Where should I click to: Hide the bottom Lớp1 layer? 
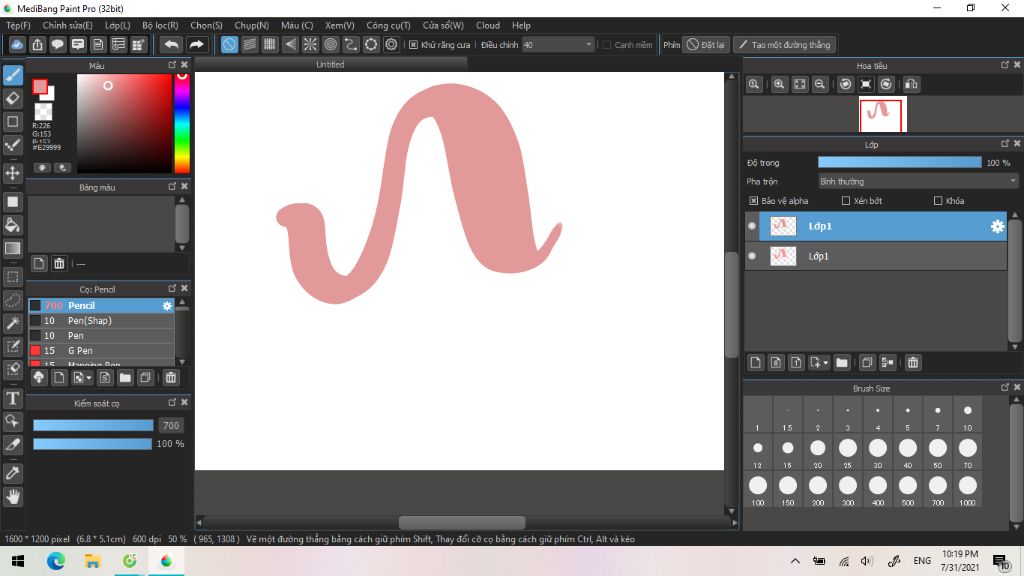point(752,256)
